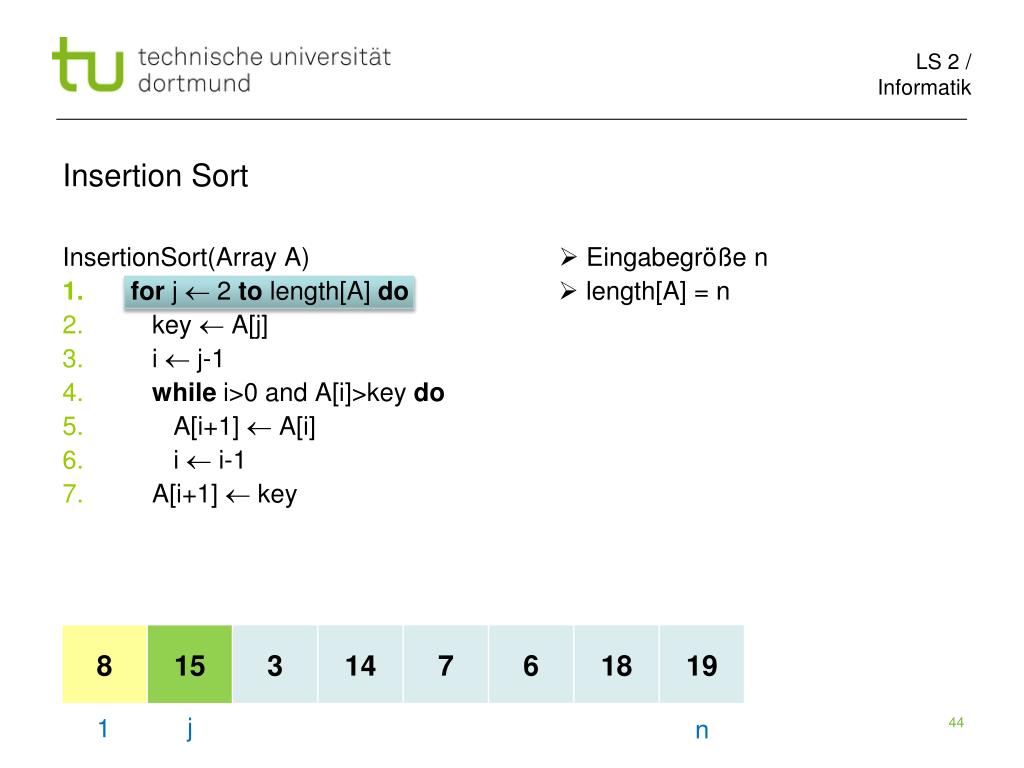
Task: Click the Insertion Sort slide title
Action: [155, 176]
